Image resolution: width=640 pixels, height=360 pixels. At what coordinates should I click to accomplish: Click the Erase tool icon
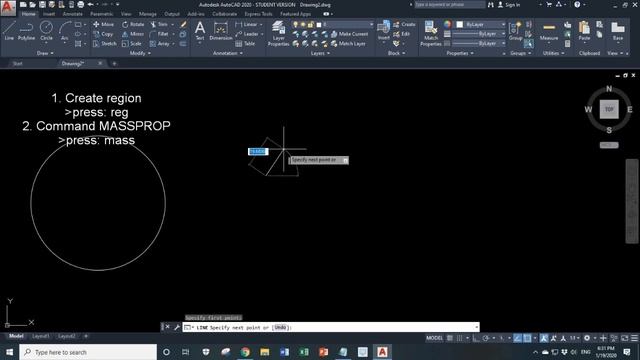click(x=183, y=24)
